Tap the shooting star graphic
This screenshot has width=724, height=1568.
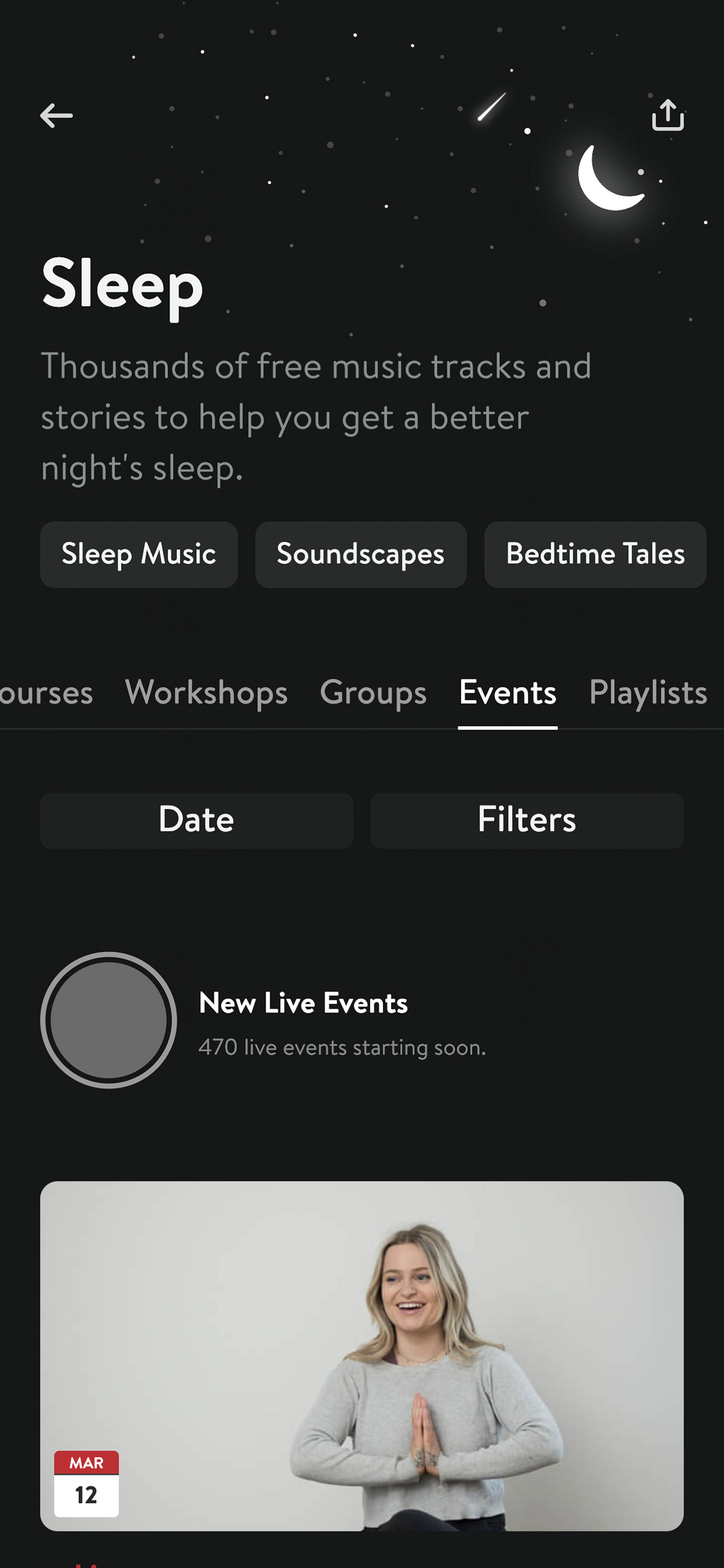(x=492, y=106)
